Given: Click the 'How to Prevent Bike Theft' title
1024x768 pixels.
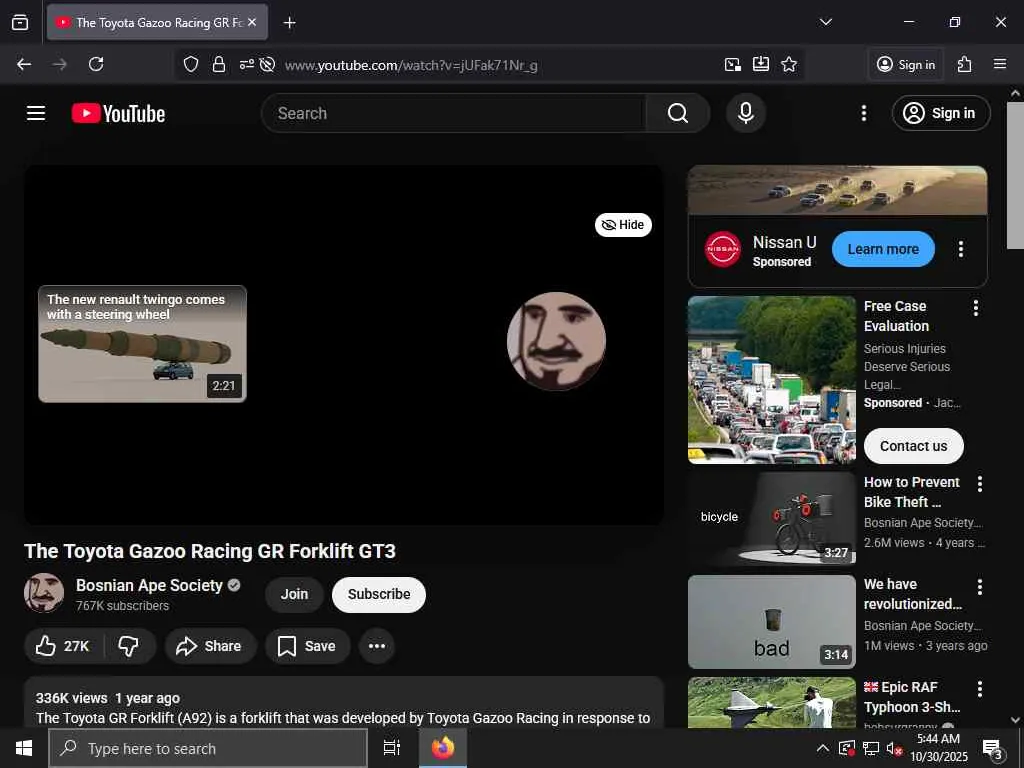Looking at the screenshot, I should [912, 492].
